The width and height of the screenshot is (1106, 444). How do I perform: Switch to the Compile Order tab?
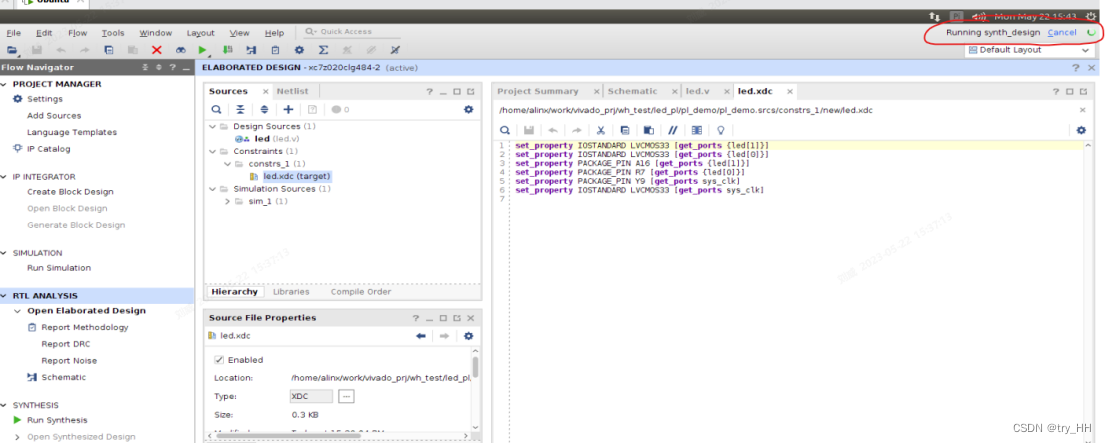pyautogui.click(x=360, y=292)
